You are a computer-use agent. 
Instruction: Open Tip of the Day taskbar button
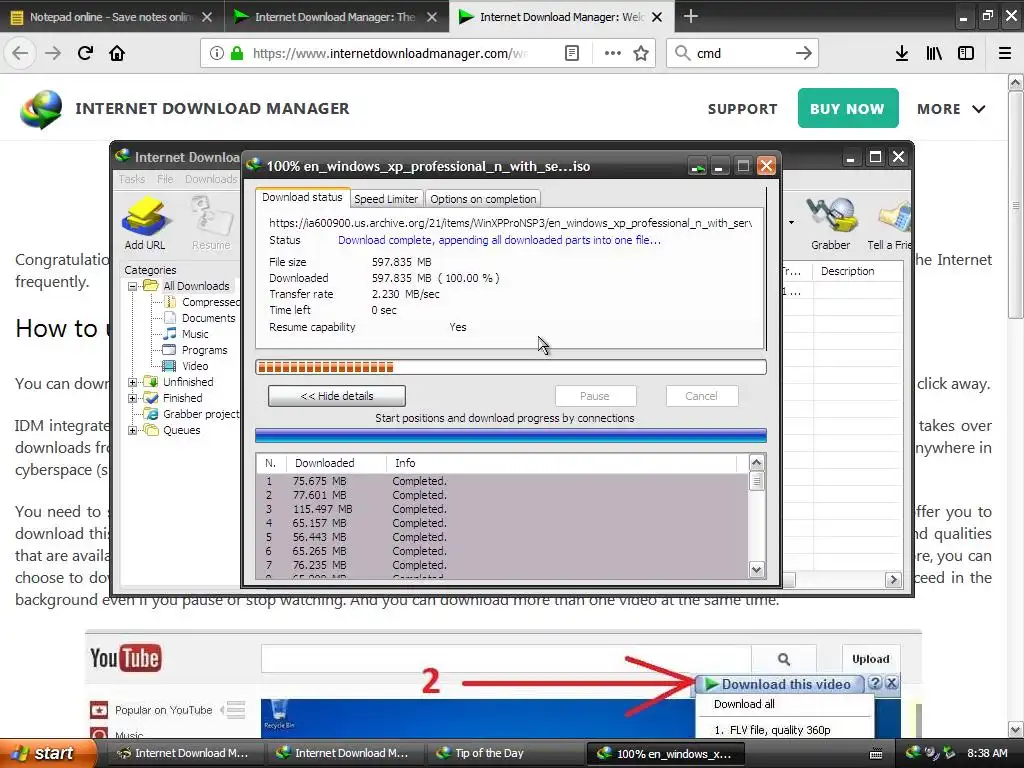coord(505,753)
